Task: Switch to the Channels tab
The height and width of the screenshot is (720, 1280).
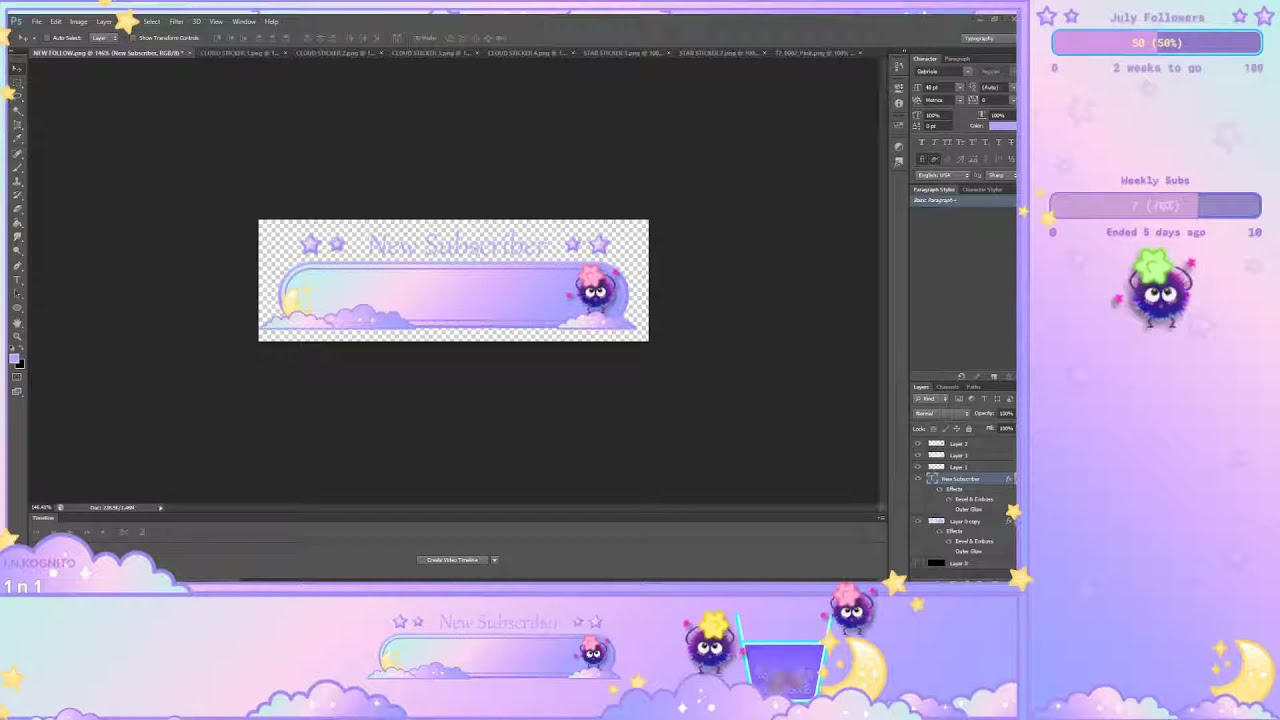Action: coord(947,387)
